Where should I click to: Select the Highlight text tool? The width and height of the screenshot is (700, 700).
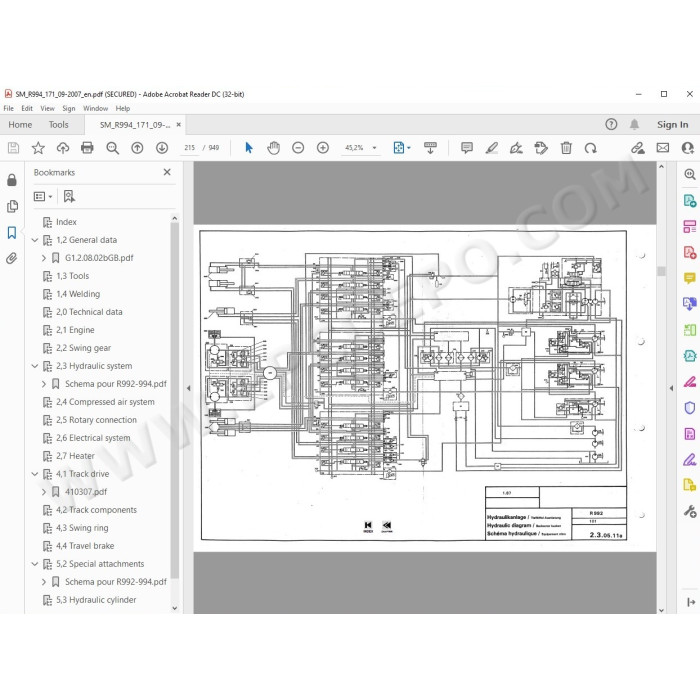[x=492, y=148]
